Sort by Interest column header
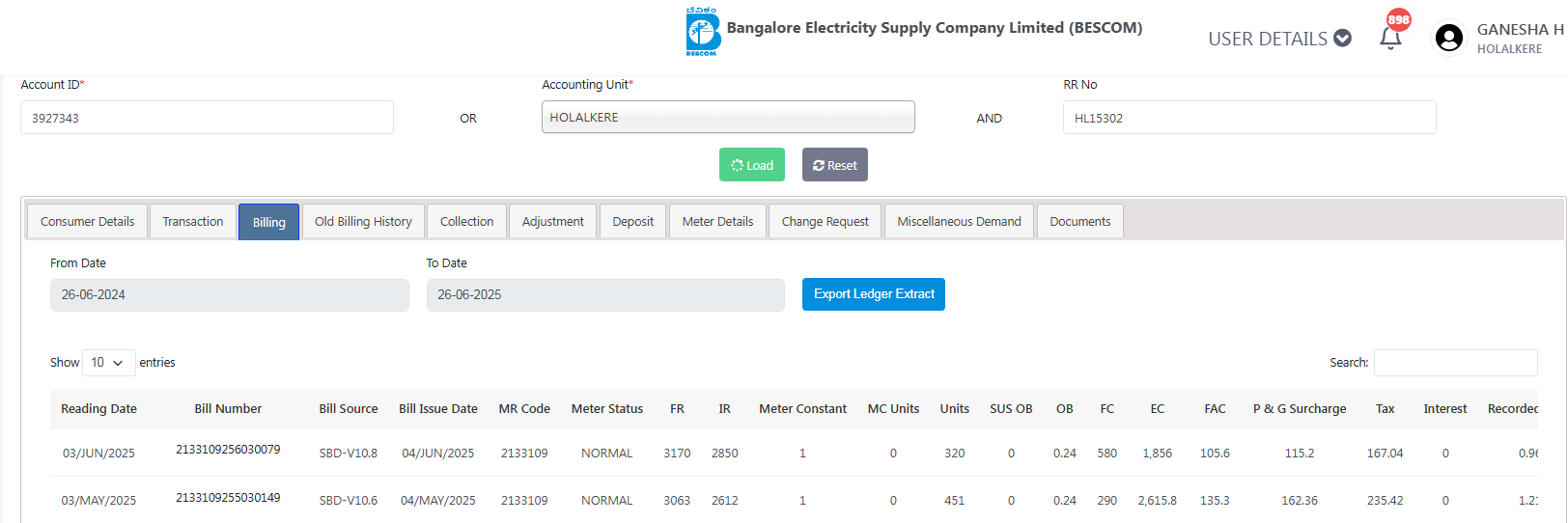 point(1445,409)
